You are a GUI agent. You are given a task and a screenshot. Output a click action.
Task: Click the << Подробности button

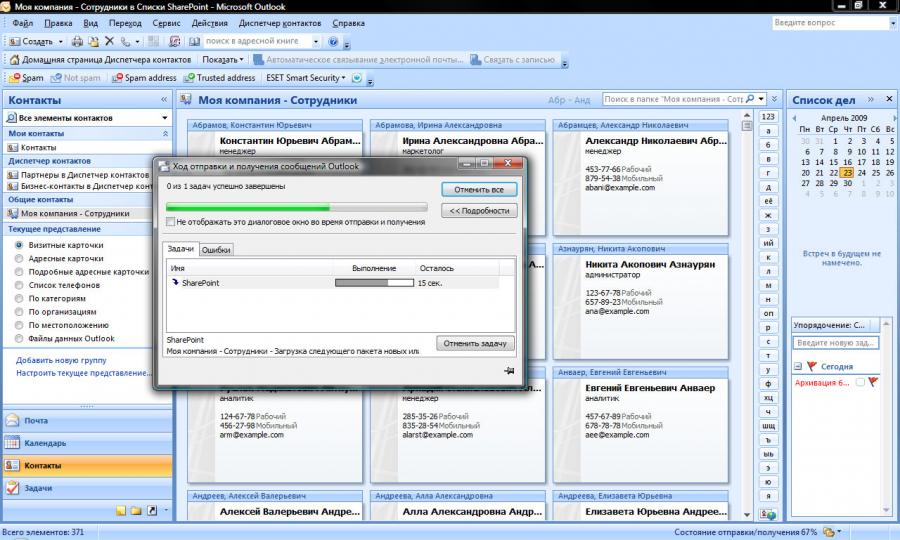pos(479,211)
